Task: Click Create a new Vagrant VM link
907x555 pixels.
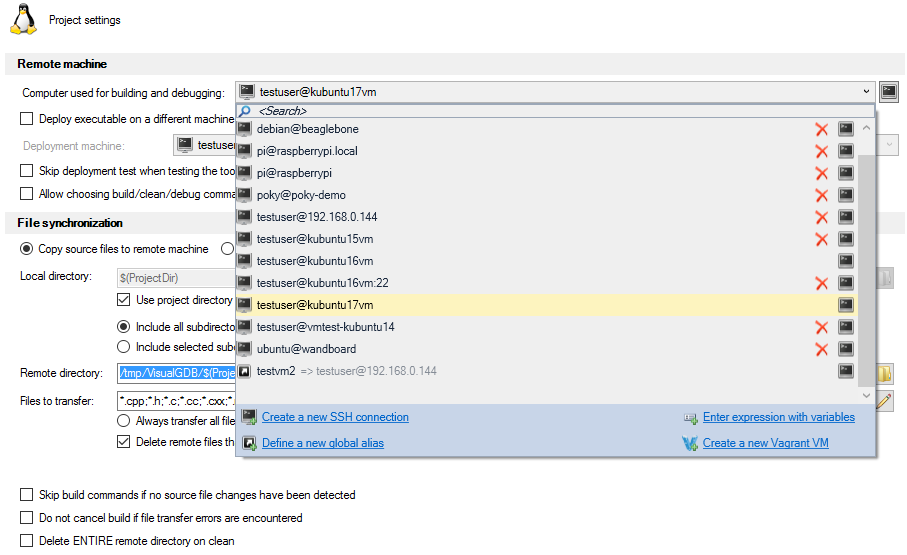Action: coord(765,443)
